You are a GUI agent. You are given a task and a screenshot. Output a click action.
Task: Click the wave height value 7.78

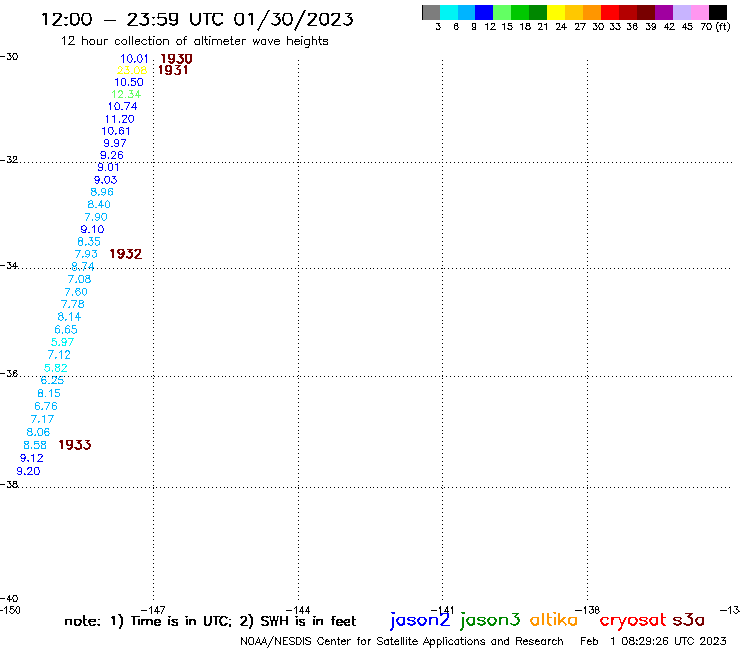73,304
